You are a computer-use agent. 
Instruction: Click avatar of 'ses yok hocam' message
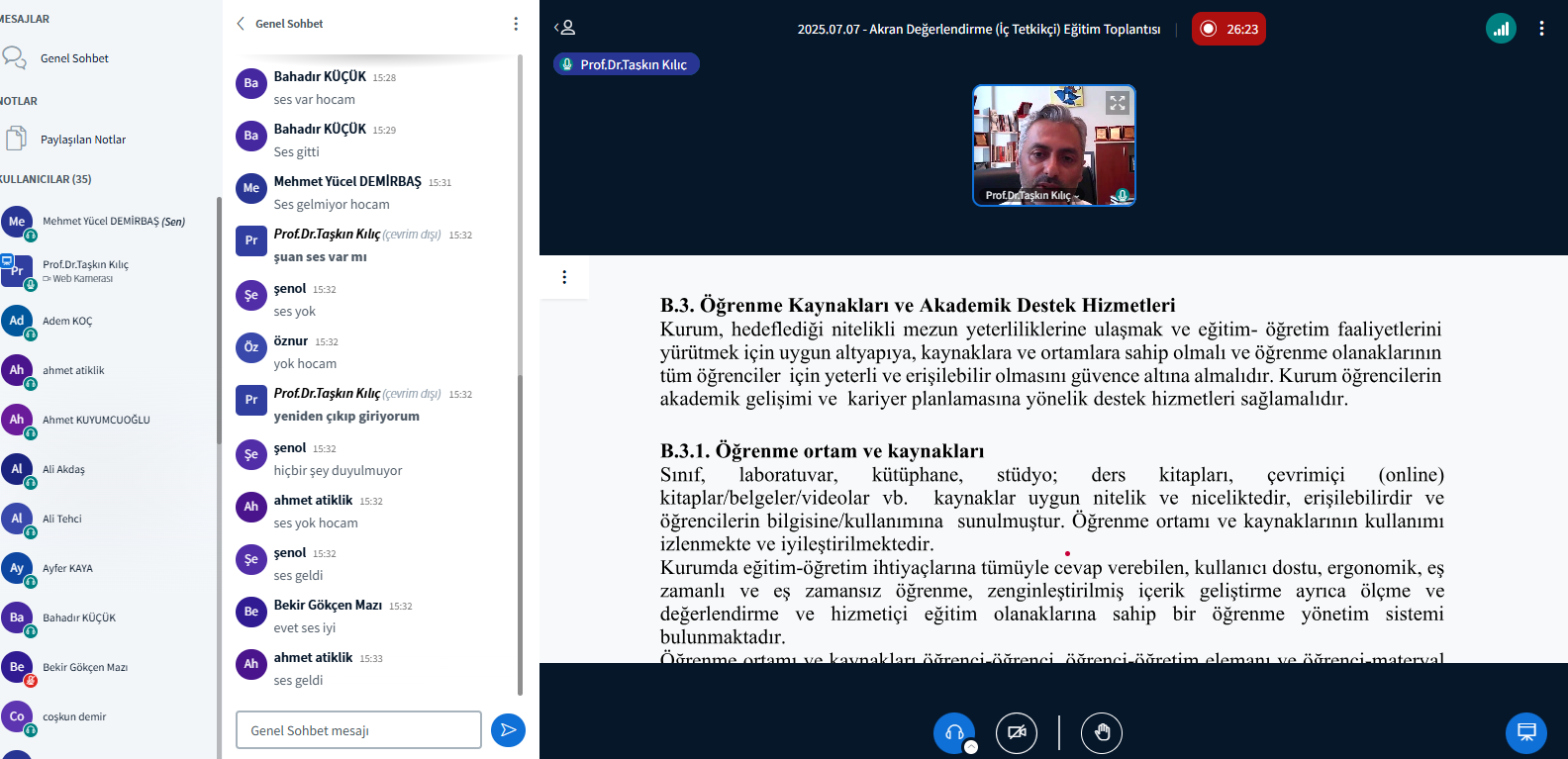pos(251,507)
